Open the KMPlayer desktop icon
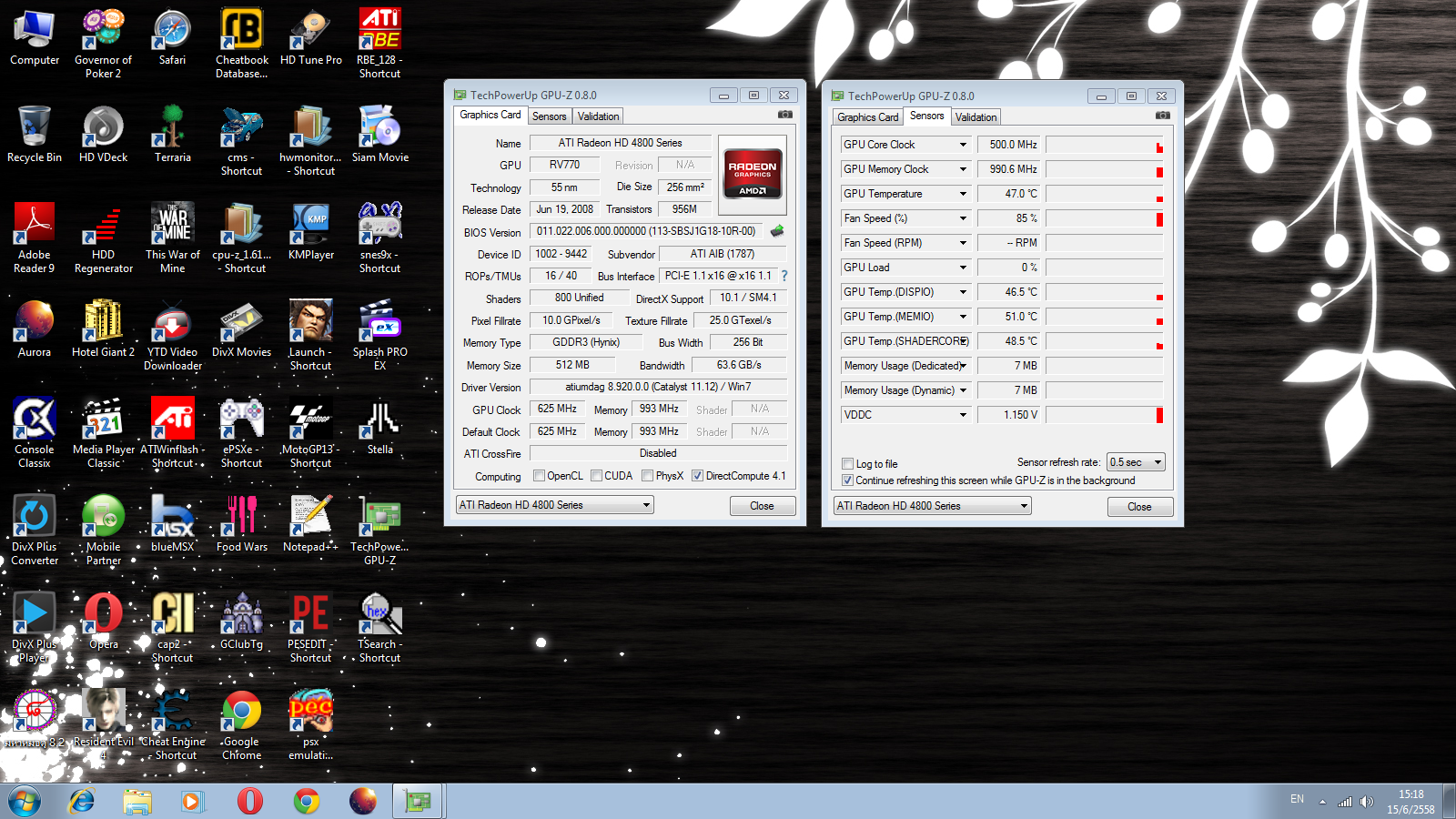 (x=311, y=231)
